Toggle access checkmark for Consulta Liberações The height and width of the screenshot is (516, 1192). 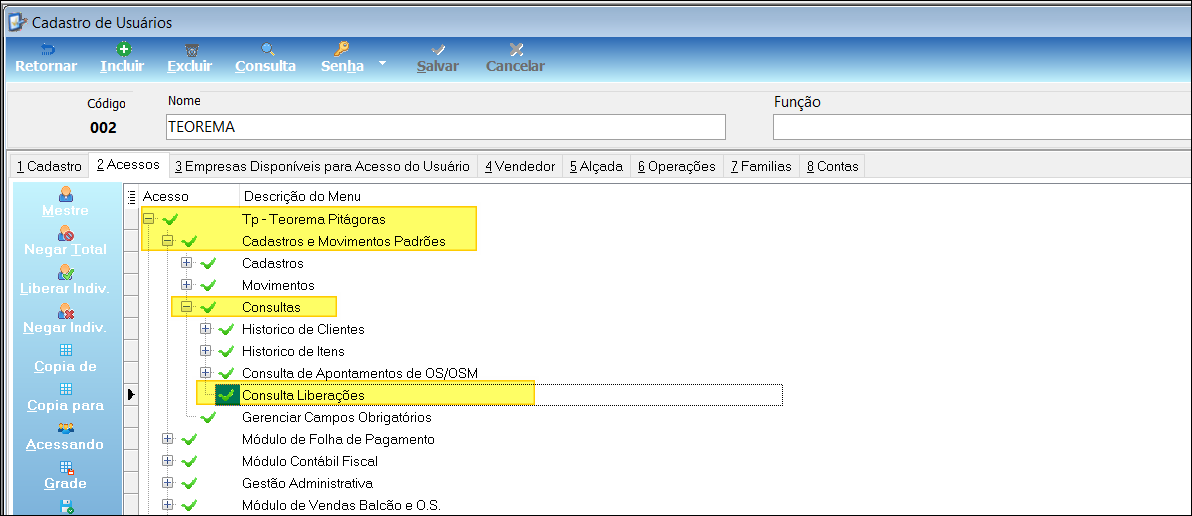pyautogui.click(x=226, y=395)
